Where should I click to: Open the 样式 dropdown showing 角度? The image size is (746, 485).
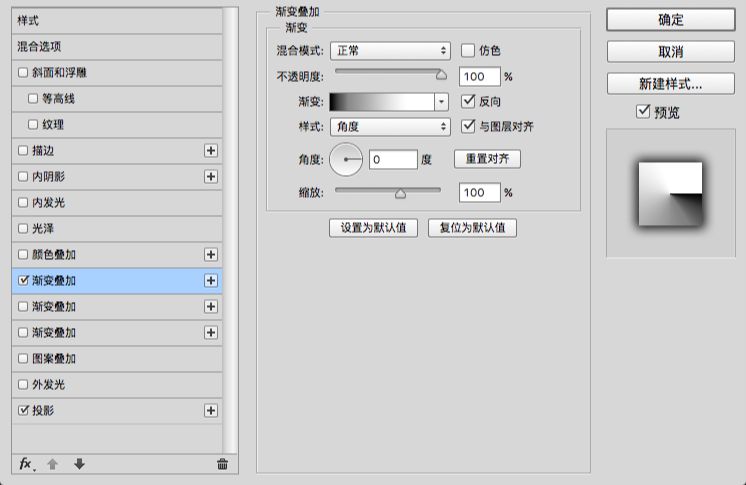[x=390, y=127]
